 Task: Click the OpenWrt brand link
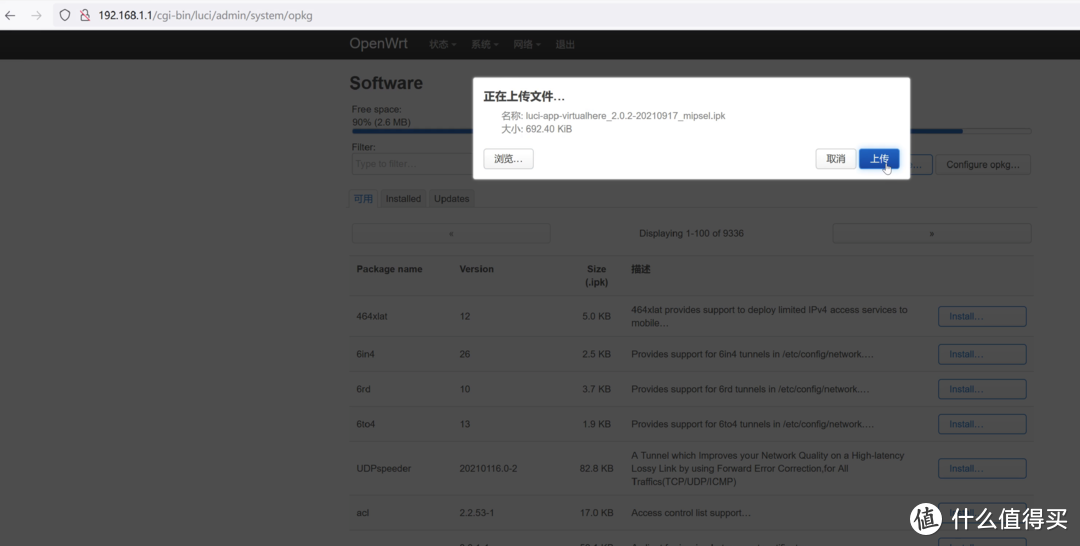pyautogui.click(x=378, y=44)
